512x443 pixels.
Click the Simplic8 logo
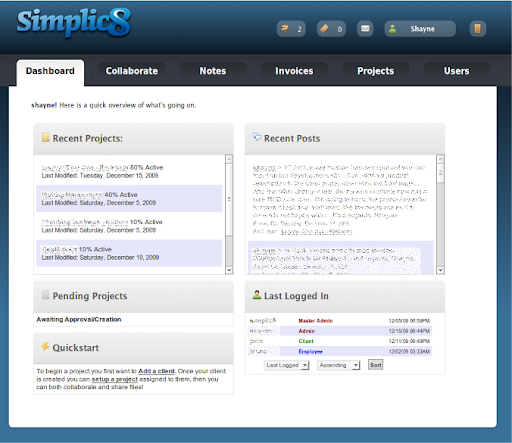tap(74, 23)
